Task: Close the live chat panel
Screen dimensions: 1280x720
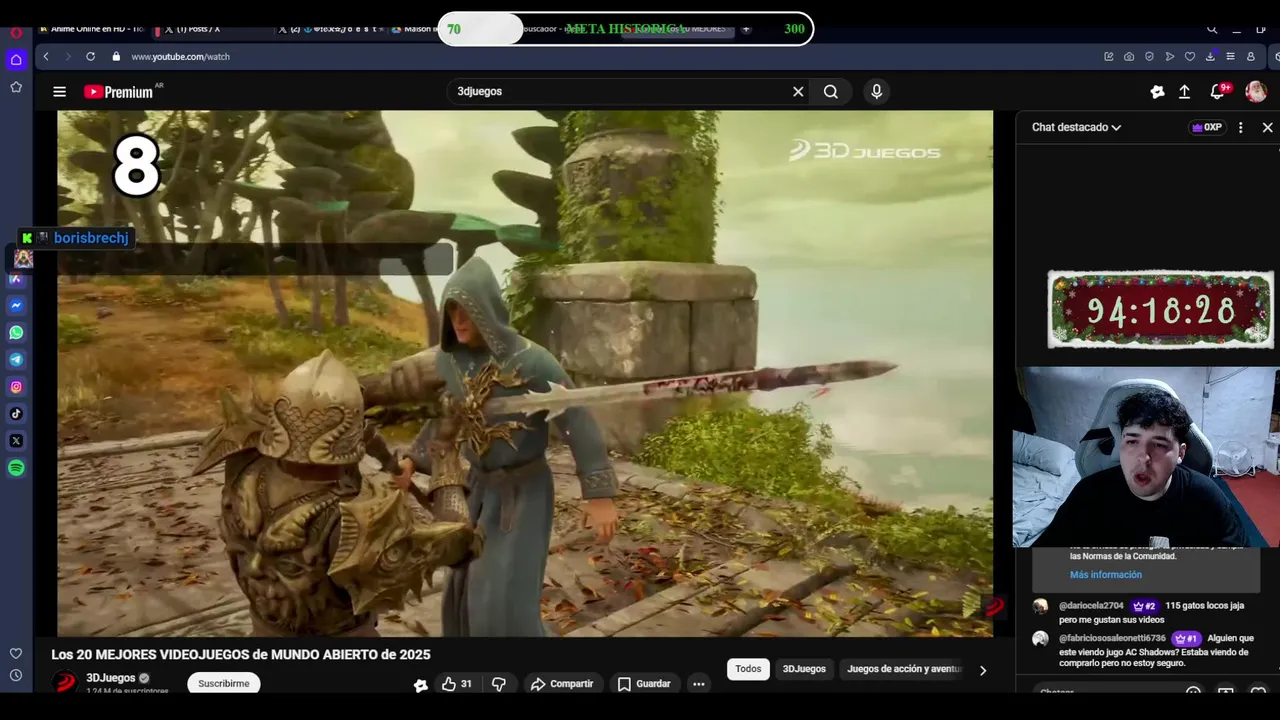Action: tap(1267, 128)
